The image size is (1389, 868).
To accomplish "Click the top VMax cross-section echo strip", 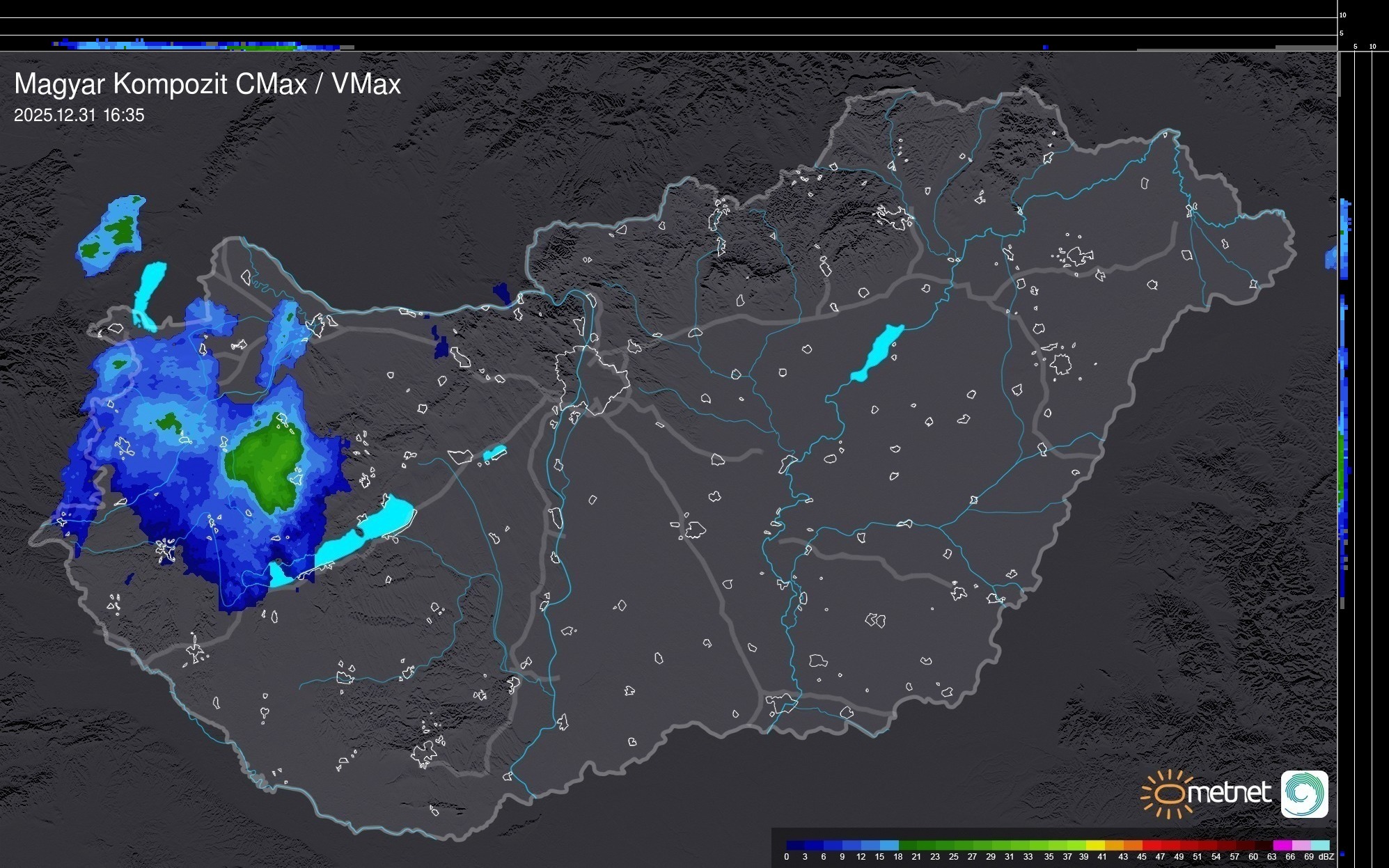I will [x=202, y=46].
